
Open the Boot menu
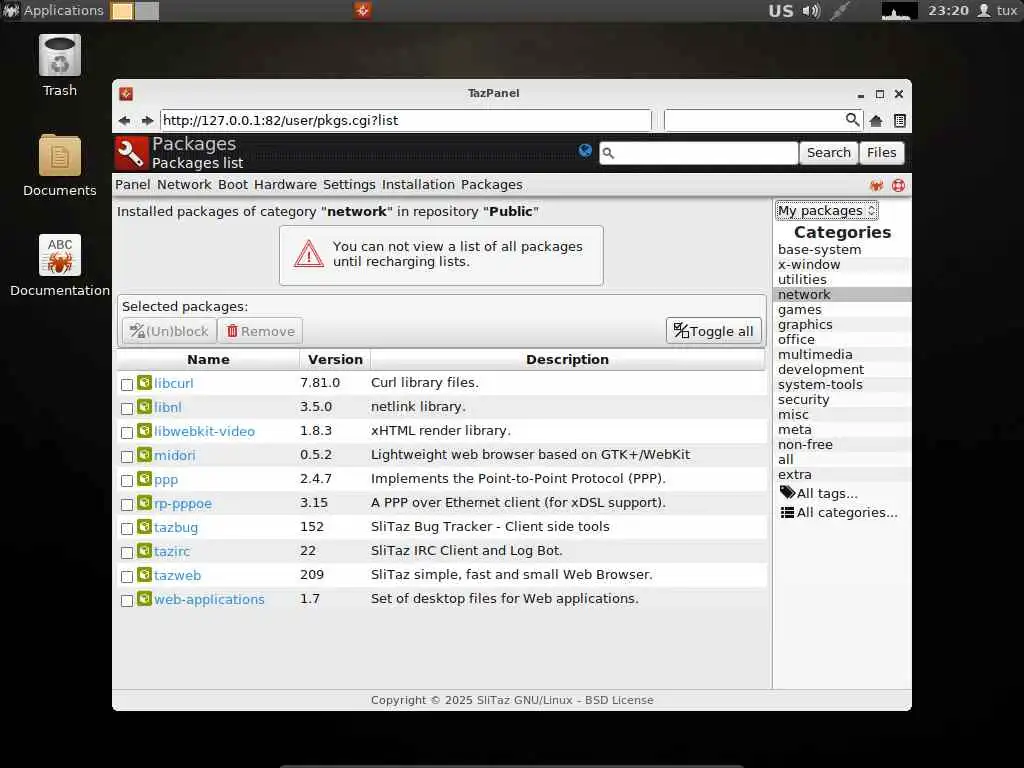233,185
